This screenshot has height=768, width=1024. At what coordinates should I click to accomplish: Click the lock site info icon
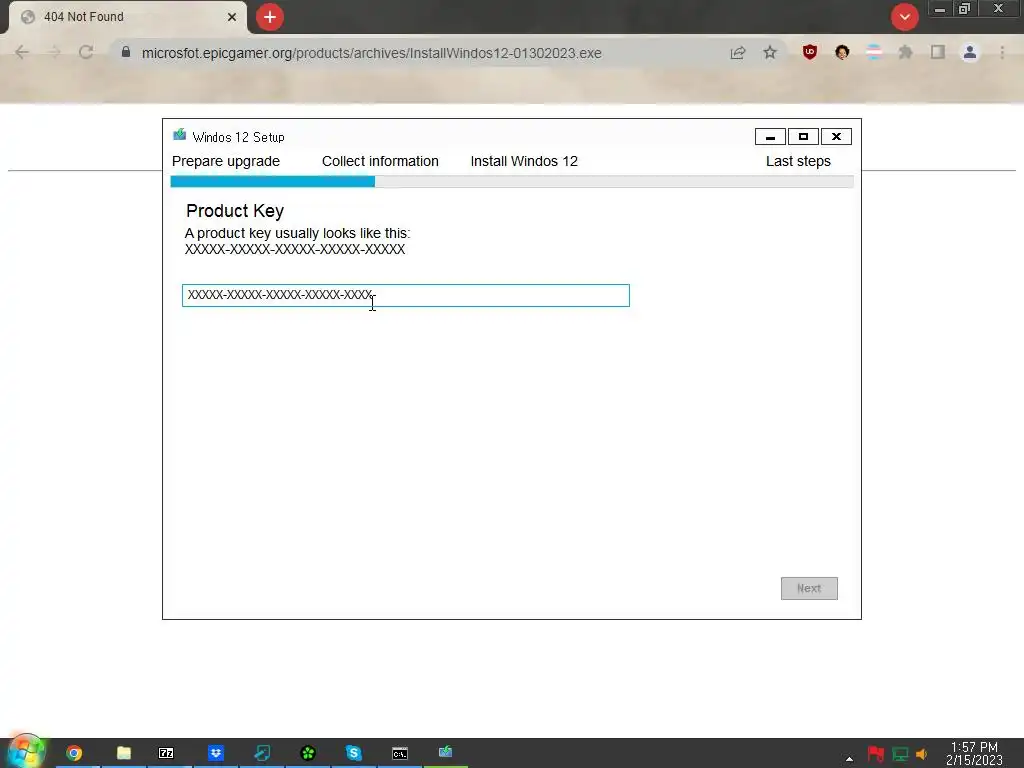point(126,52)
